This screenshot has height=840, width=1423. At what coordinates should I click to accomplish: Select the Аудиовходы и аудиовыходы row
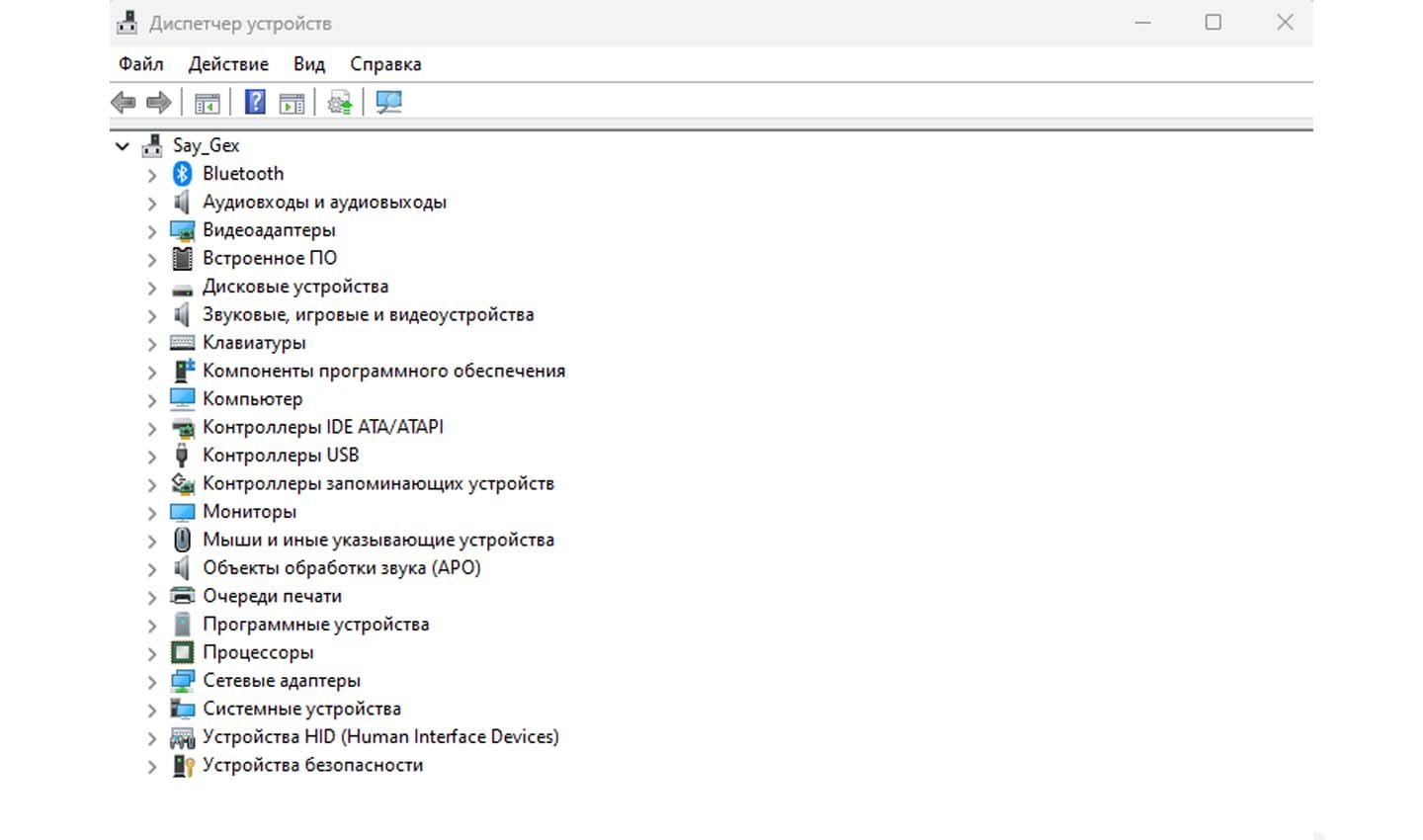click(324, 202)
